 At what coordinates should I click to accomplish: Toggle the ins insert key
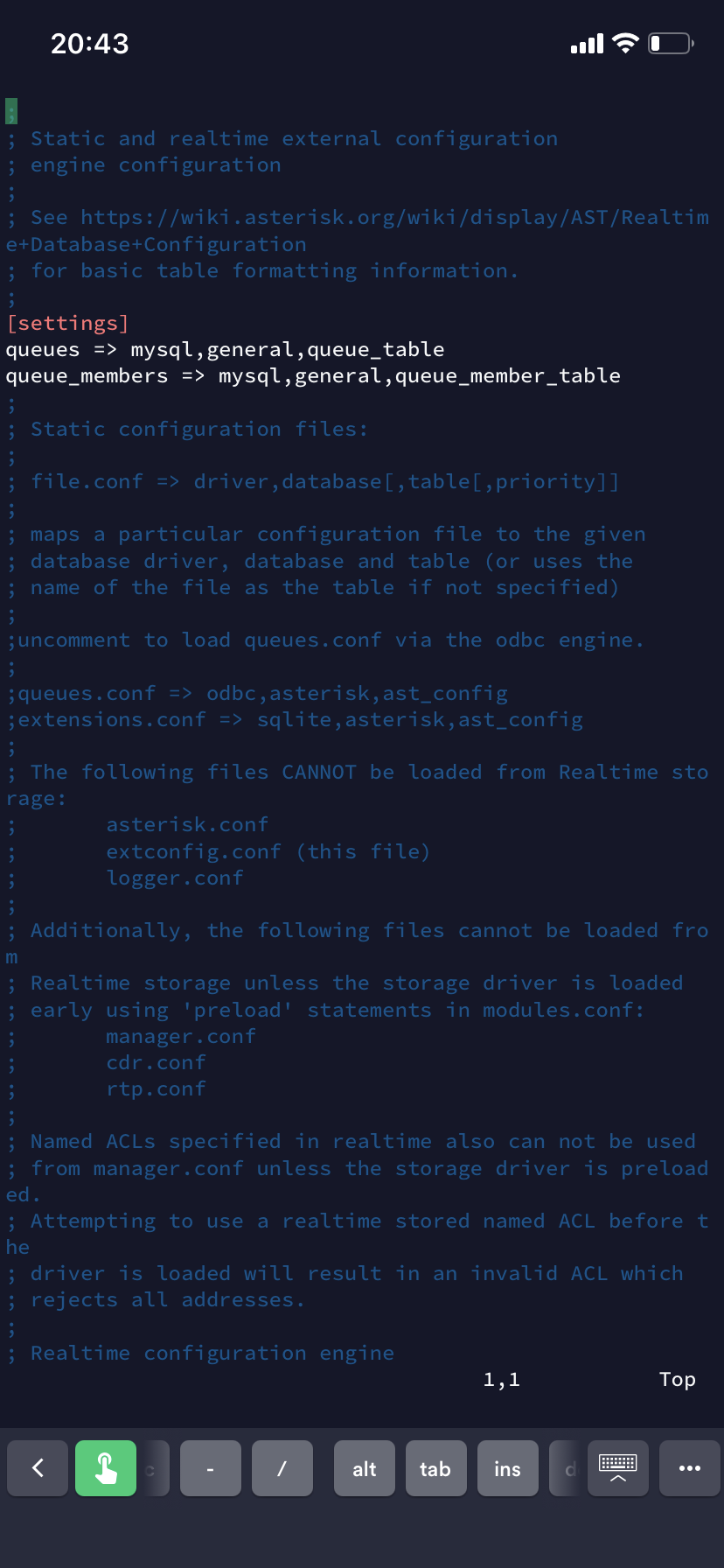pos(507,1468)
